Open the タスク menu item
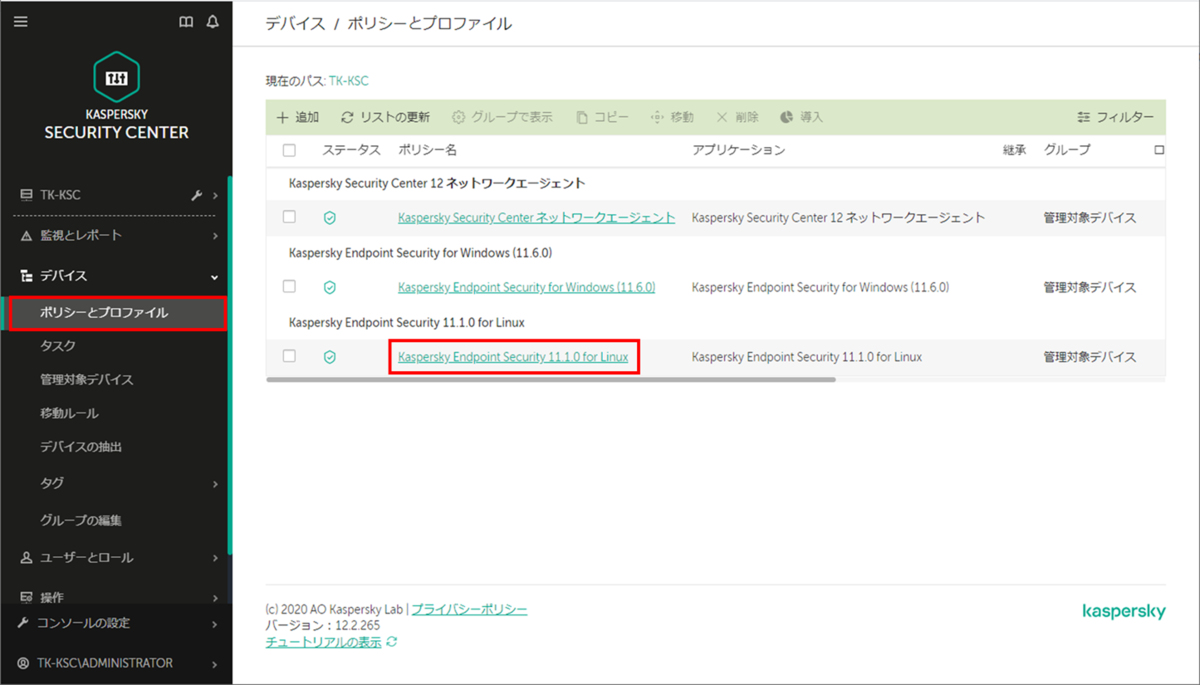Screen dimensions: 1200x685 [x=58, y=346]
